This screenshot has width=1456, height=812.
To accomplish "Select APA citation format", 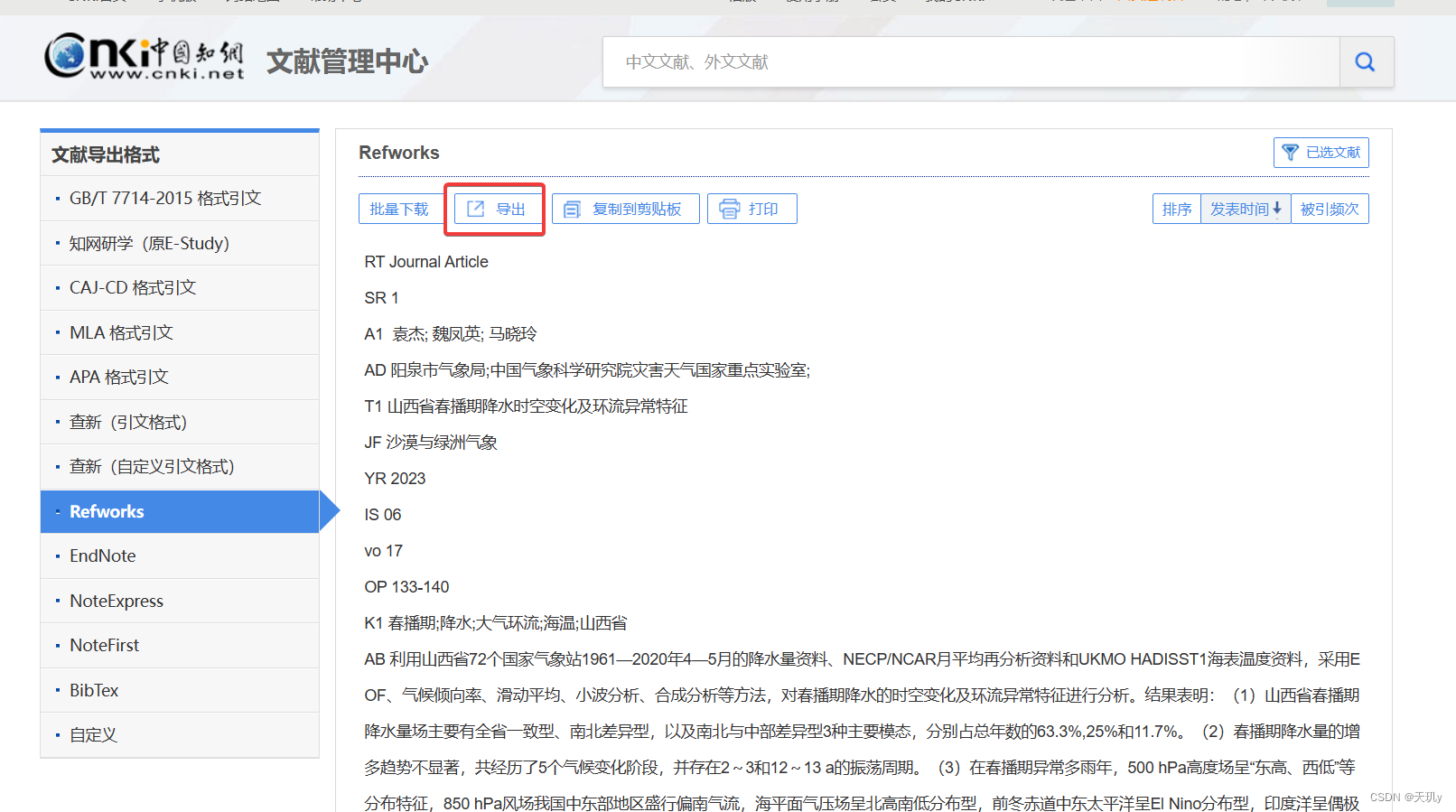I will point(180,378).
